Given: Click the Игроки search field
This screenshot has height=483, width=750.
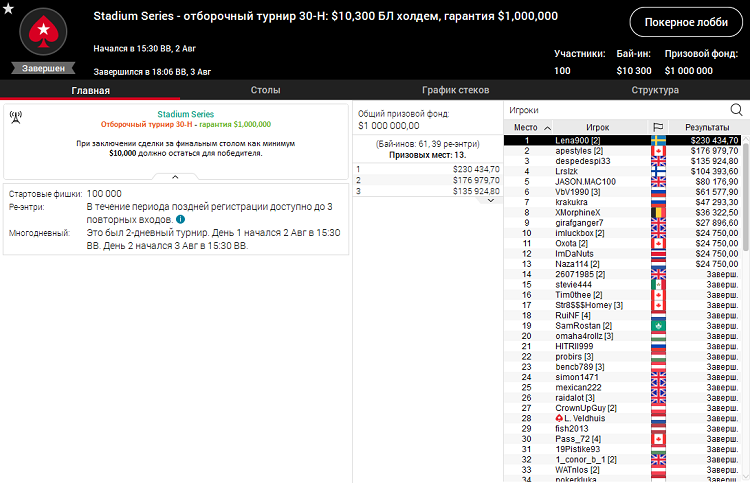Looking at the screenshot, I should point(616,110).
